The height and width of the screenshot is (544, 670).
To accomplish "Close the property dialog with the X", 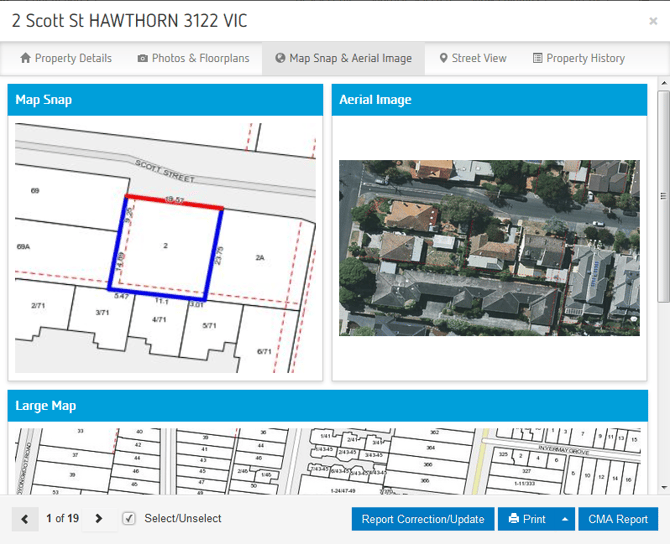I will point(653,21).
